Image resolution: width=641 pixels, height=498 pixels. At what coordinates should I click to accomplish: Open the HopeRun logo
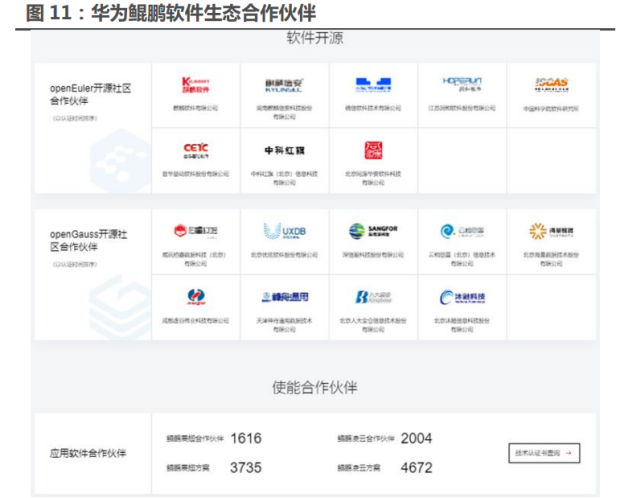(x=462, y=84)
